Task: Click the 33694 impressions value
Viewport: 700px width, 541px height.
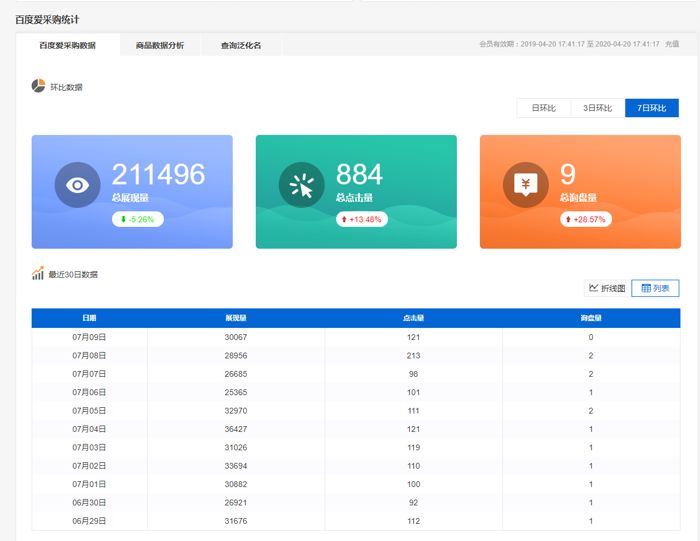Action: (x=236, y=466)
